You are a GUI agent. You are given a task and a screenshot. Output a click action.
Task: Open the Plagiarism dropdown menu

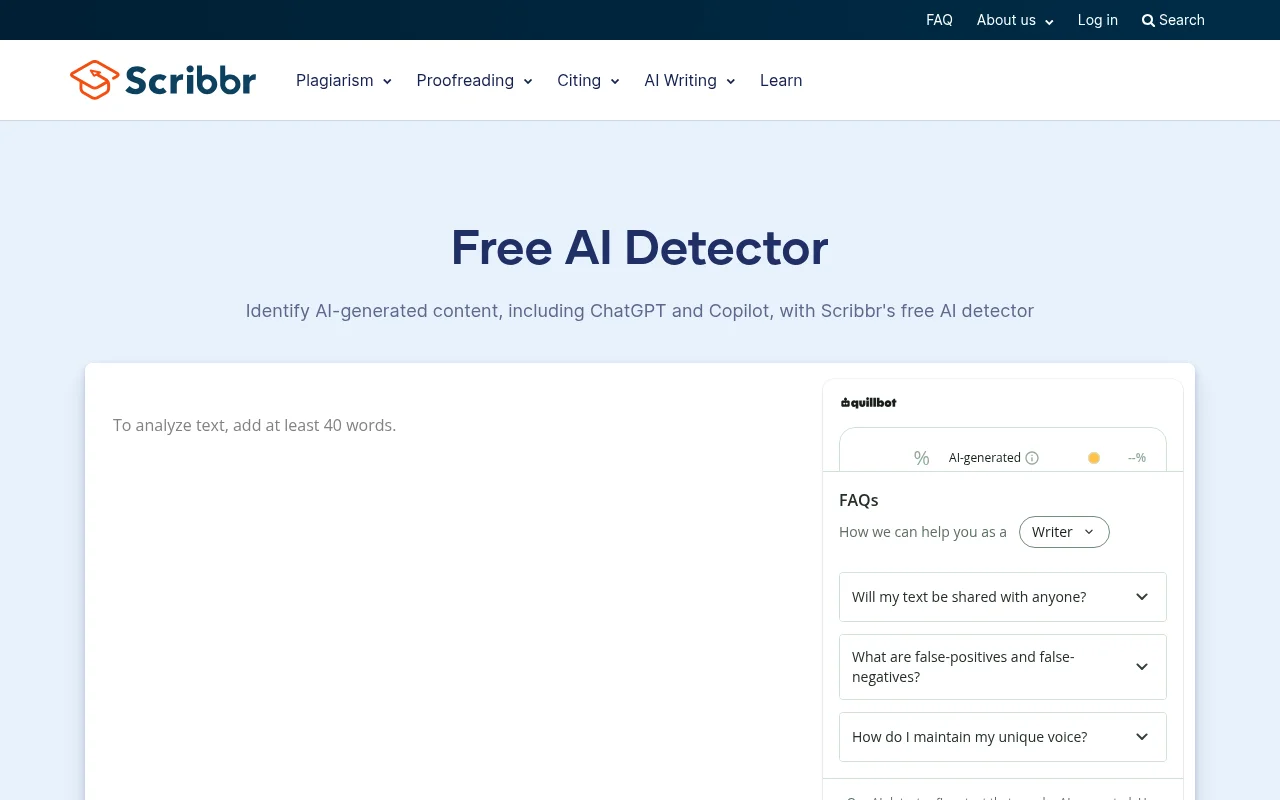[344, 81]
